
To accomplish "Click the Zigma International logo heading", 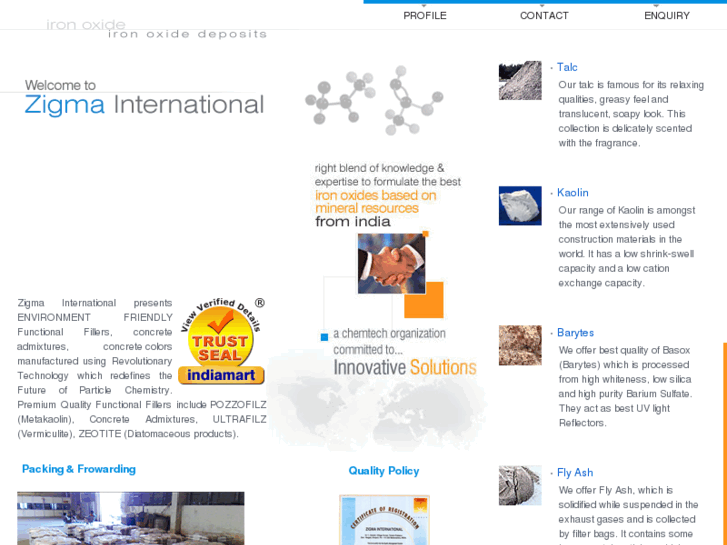I will (144, 104).
